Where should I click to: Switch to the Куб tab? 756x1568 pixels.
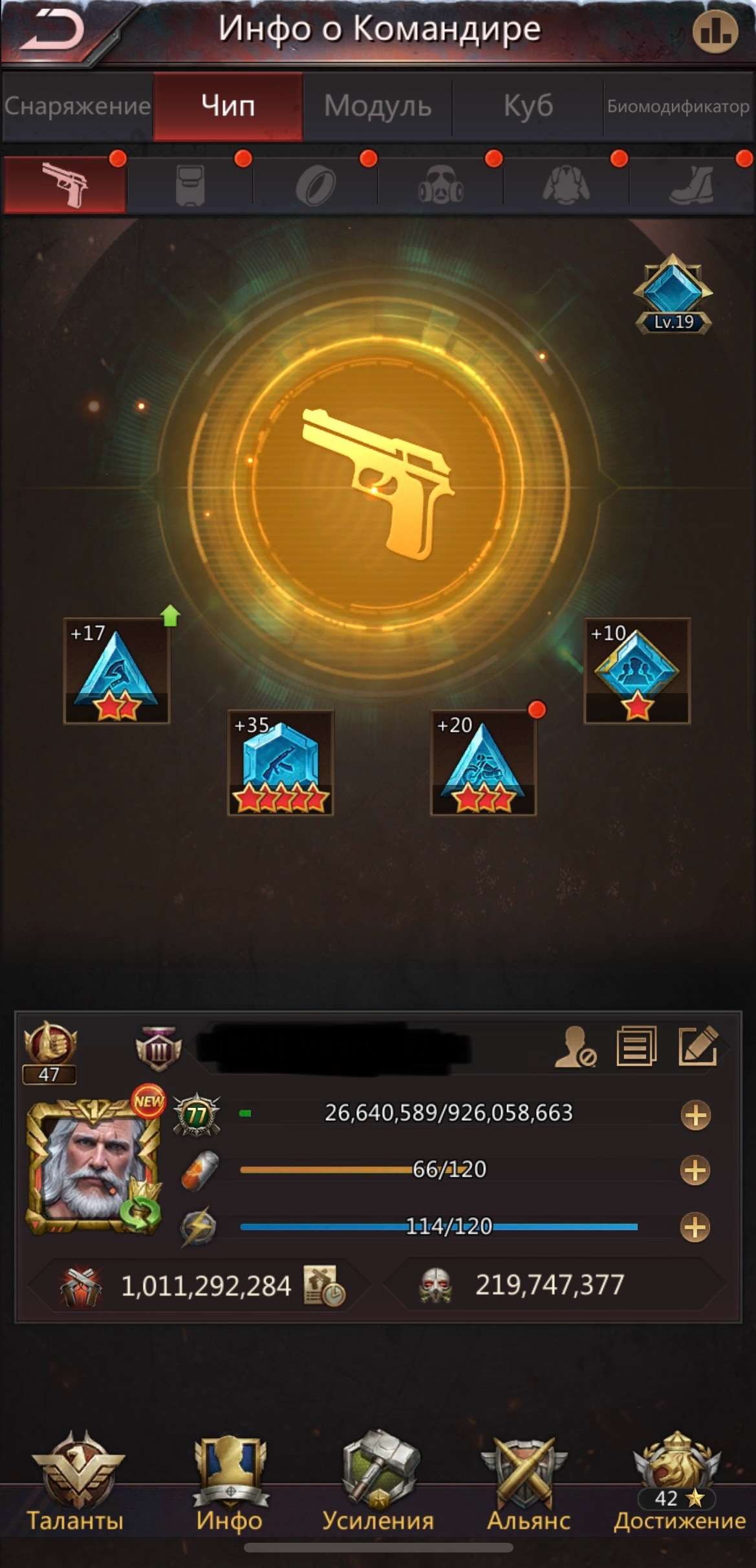click(528, 105)
